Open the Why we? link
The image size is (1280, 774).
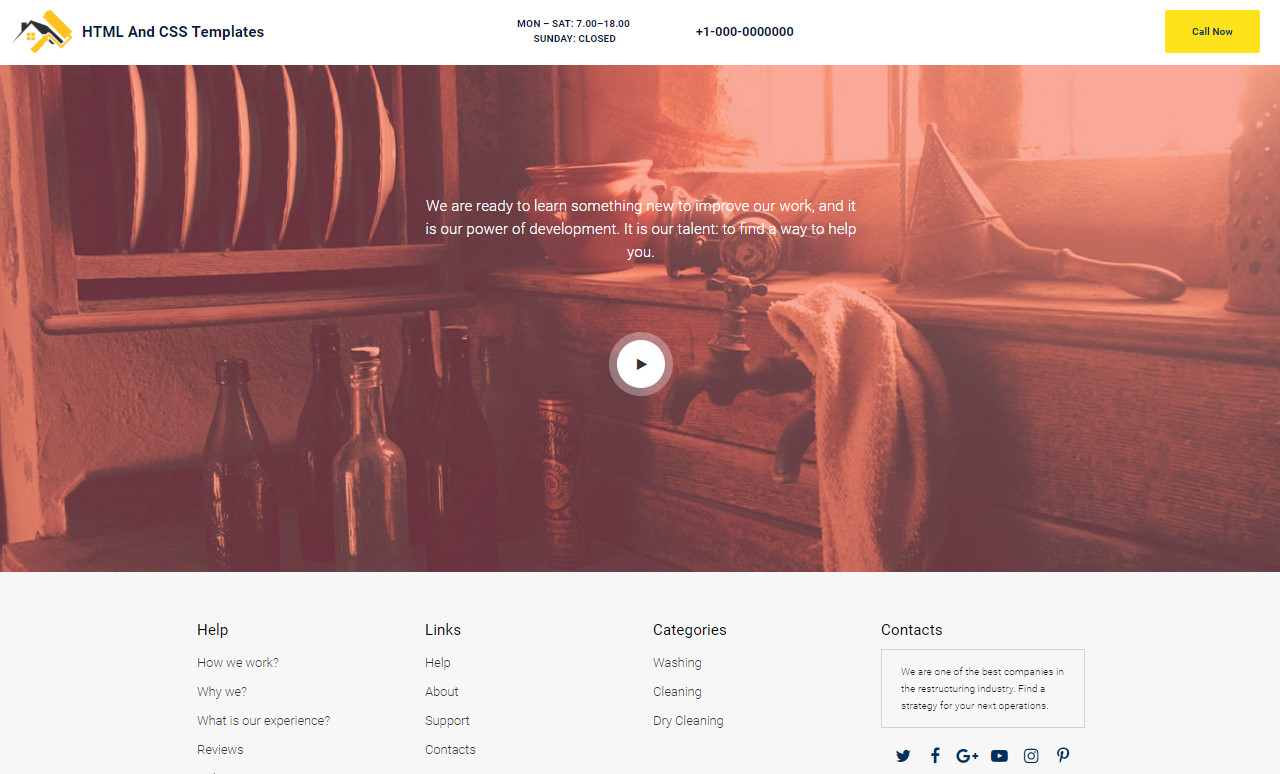click(222, 692)
